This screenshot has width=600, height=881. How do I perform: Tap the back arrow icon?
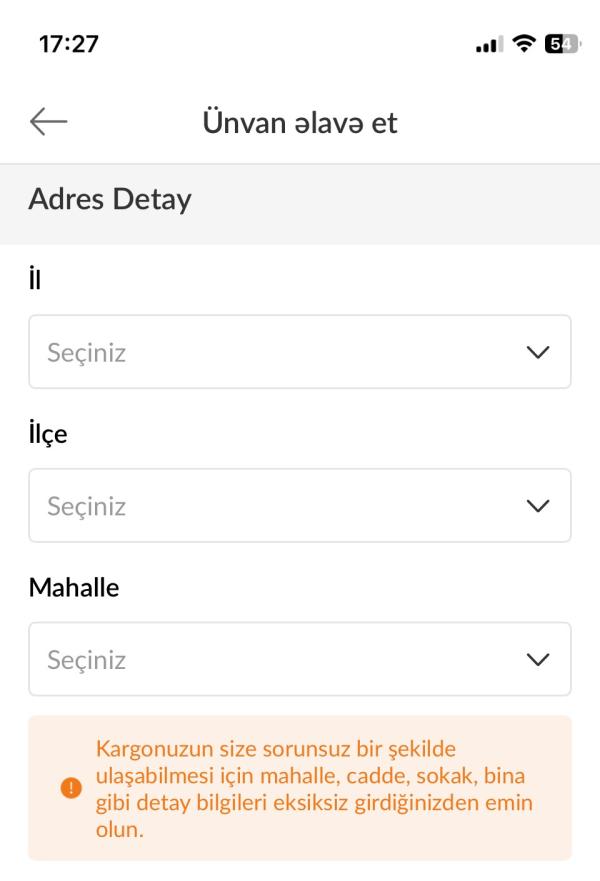48,122
